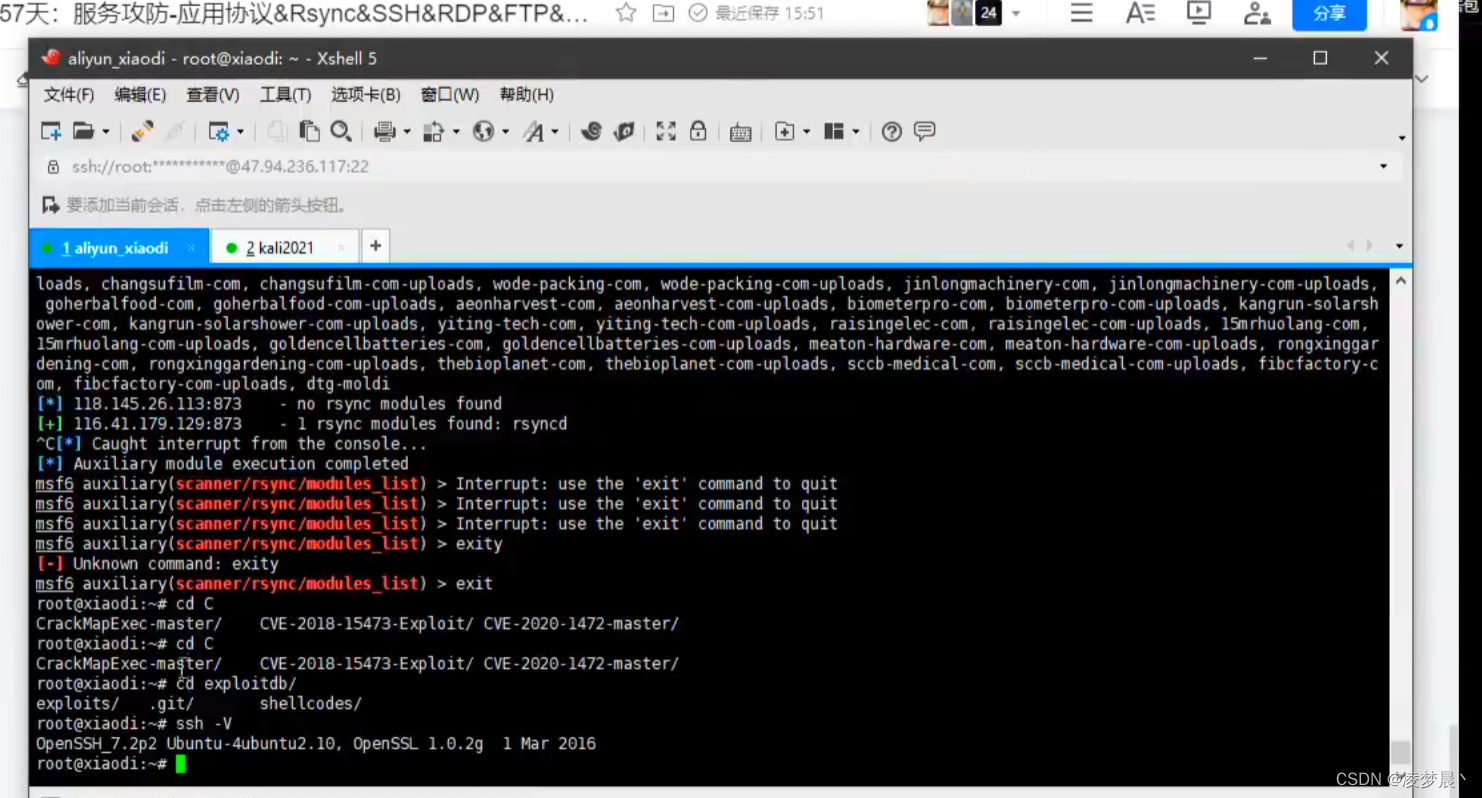Image resolution: width=1482 pixels, height=798 pixels.
Task: Expand the ssh address bar dropdown
Action: 1383,166
